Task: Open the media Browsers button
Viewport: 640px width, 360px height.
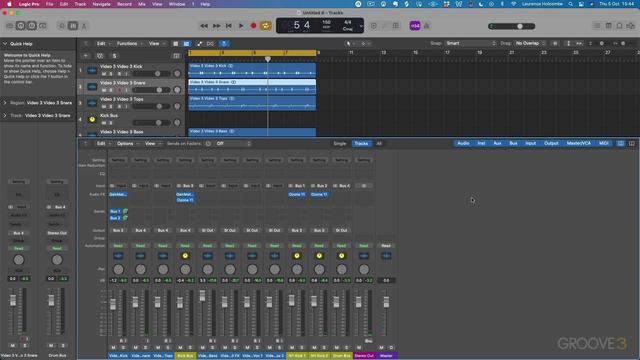Action: 631,26
